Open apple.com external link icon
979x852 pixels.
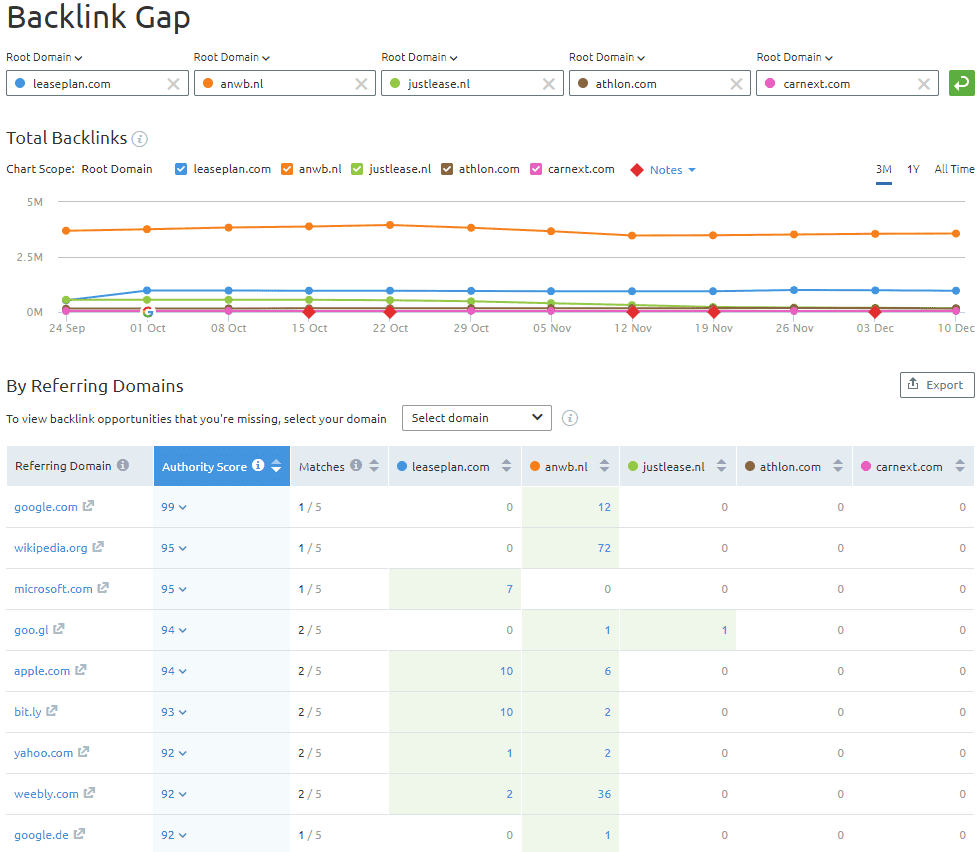point(81,670)
